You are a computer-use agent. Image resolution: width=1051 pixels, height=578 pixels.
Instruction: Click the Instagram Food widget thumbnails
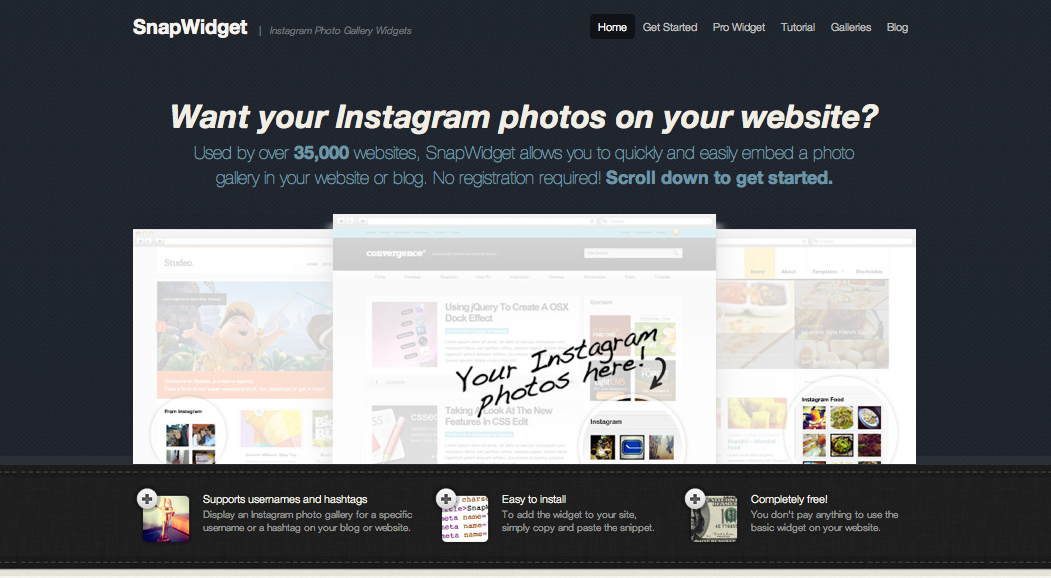(x=841, y=432)
